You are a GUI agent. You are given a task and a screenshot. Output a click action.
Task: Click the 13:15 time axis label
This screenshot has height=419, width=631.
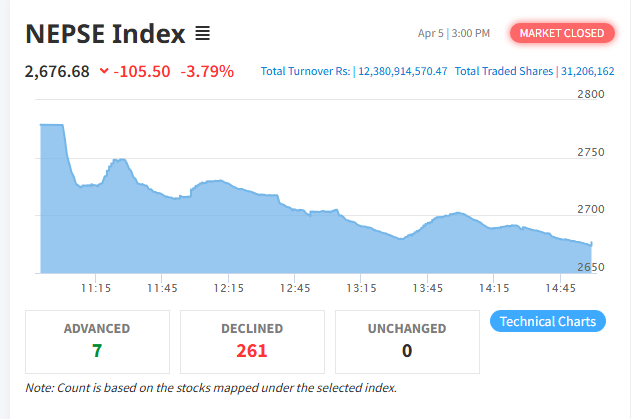pos(361,288)
